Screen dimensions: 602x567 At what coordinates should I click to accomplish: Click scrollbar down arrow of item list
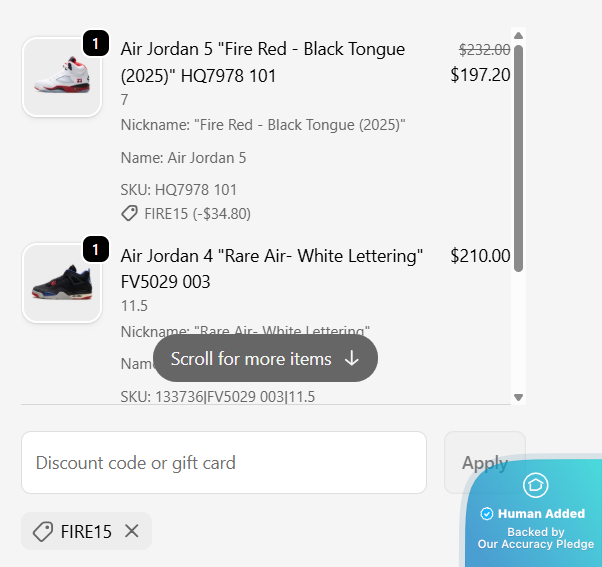coord(518,397)
